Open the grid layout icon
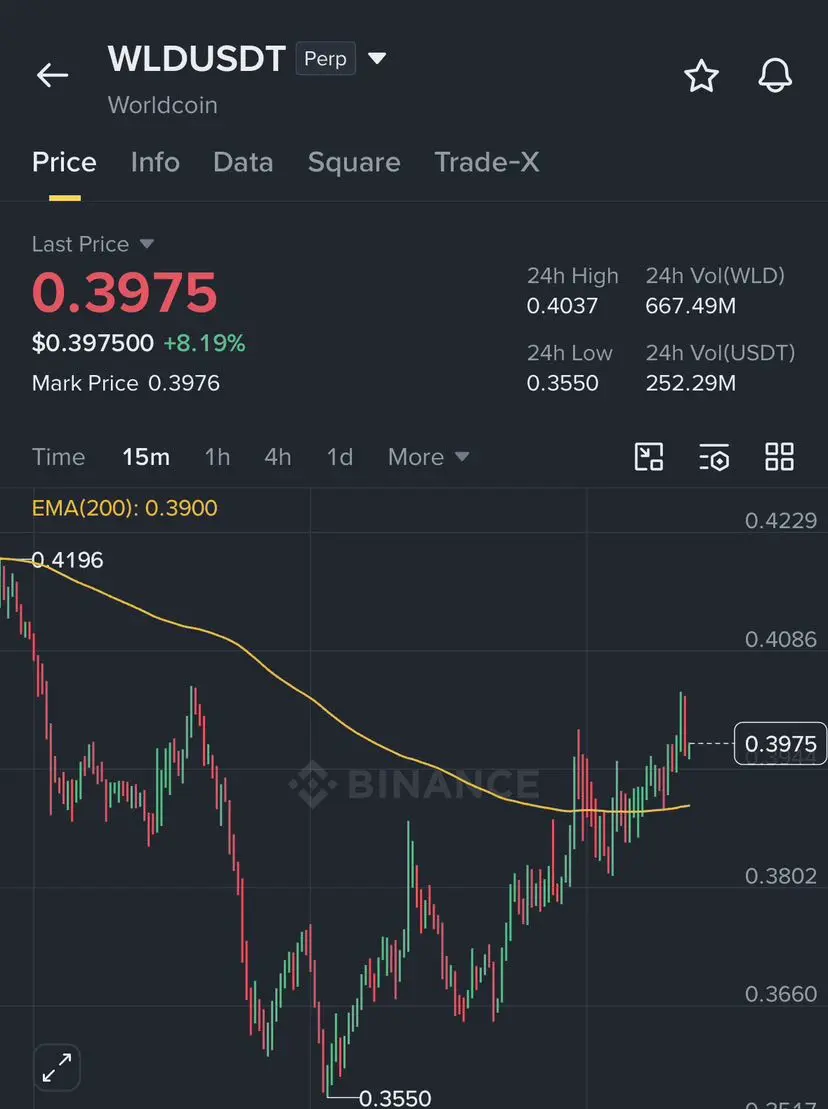Screen dimensions: 828x1109 (x=779, y=457)
